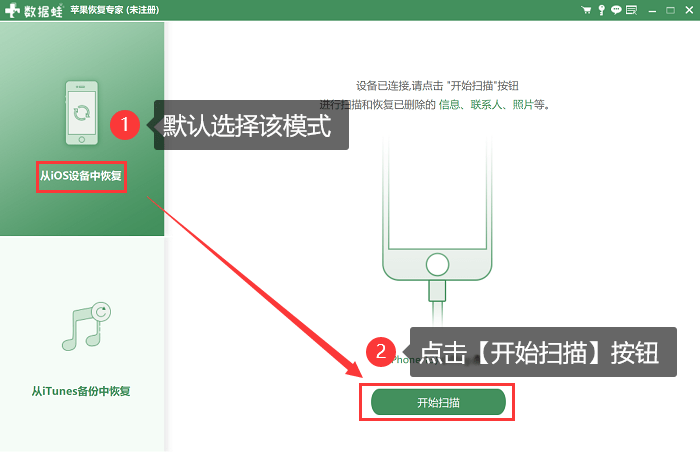This screenshot has height=452, width=700.
Task: Open the menu list icon in title bar
Action: coord(631,10)
